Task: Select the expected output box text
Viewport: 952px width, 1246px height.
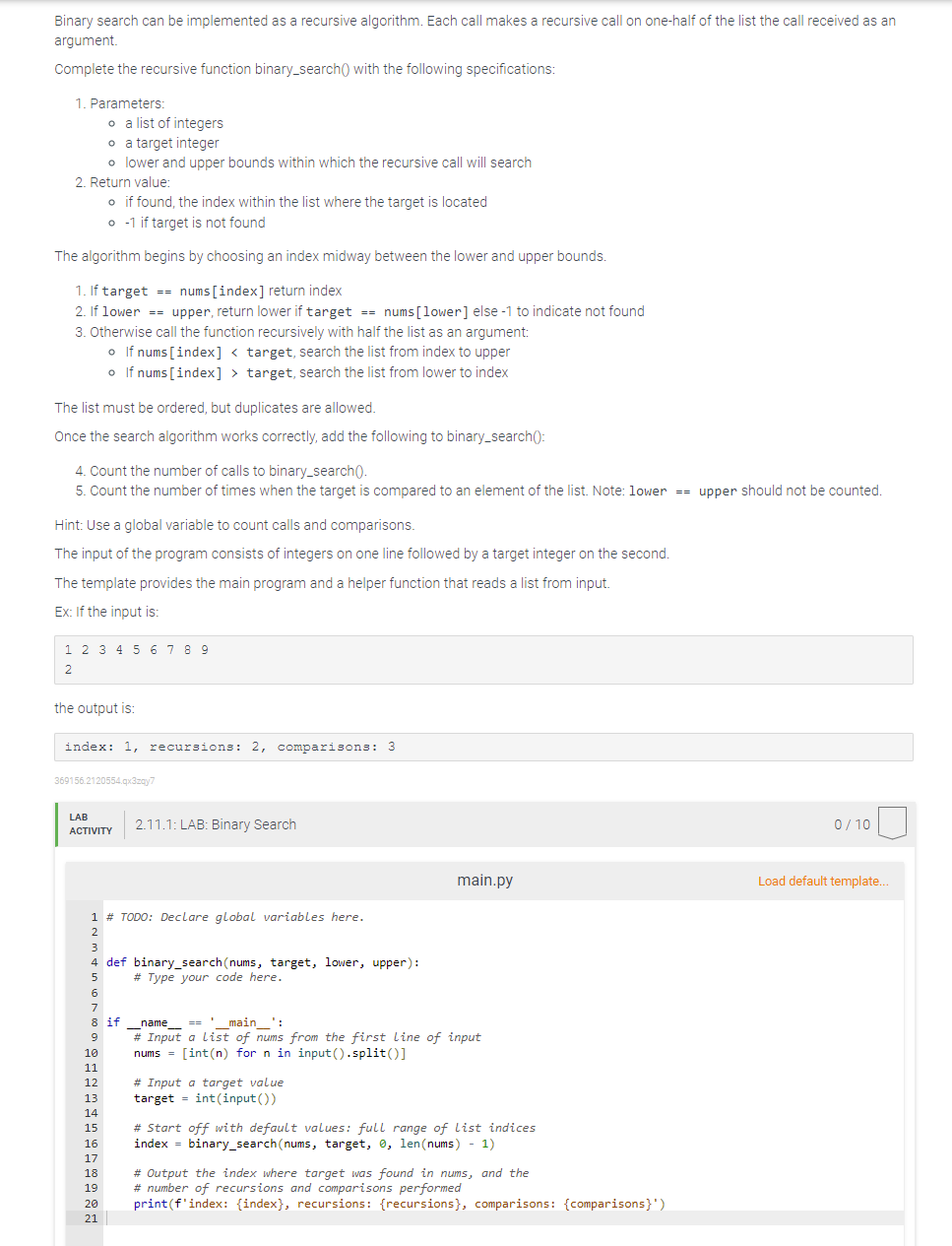Action: 227,746
